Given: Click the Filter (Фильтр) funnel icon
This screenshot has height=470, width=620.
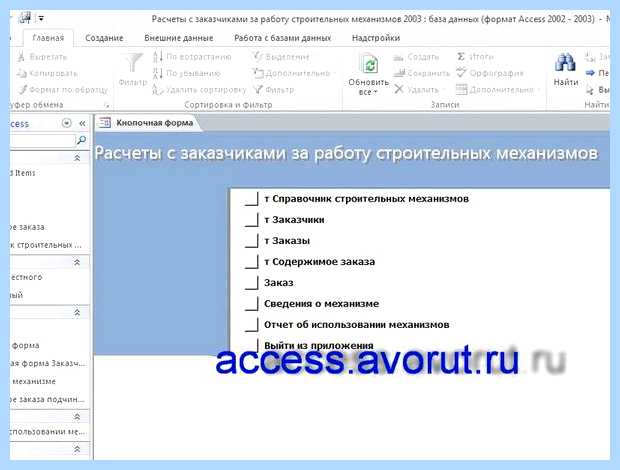Looking at the screenshot, I should pos(133,64).
